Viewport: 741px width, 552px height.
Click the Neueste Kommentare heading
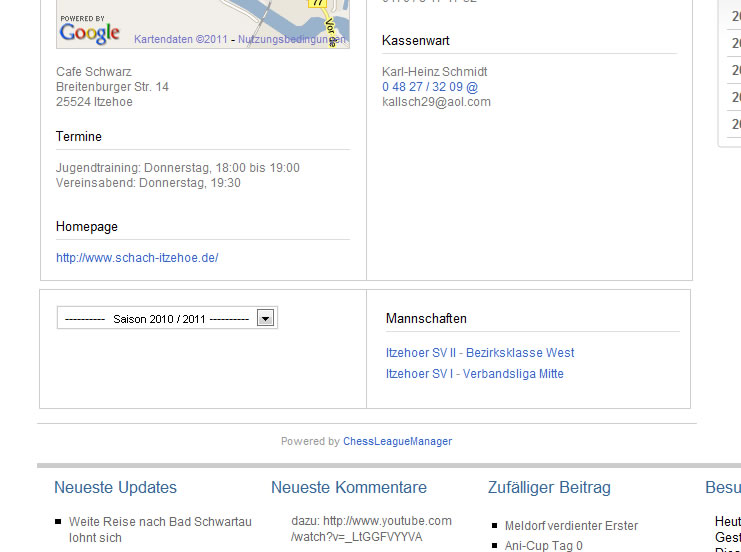(x=349, y=488)
